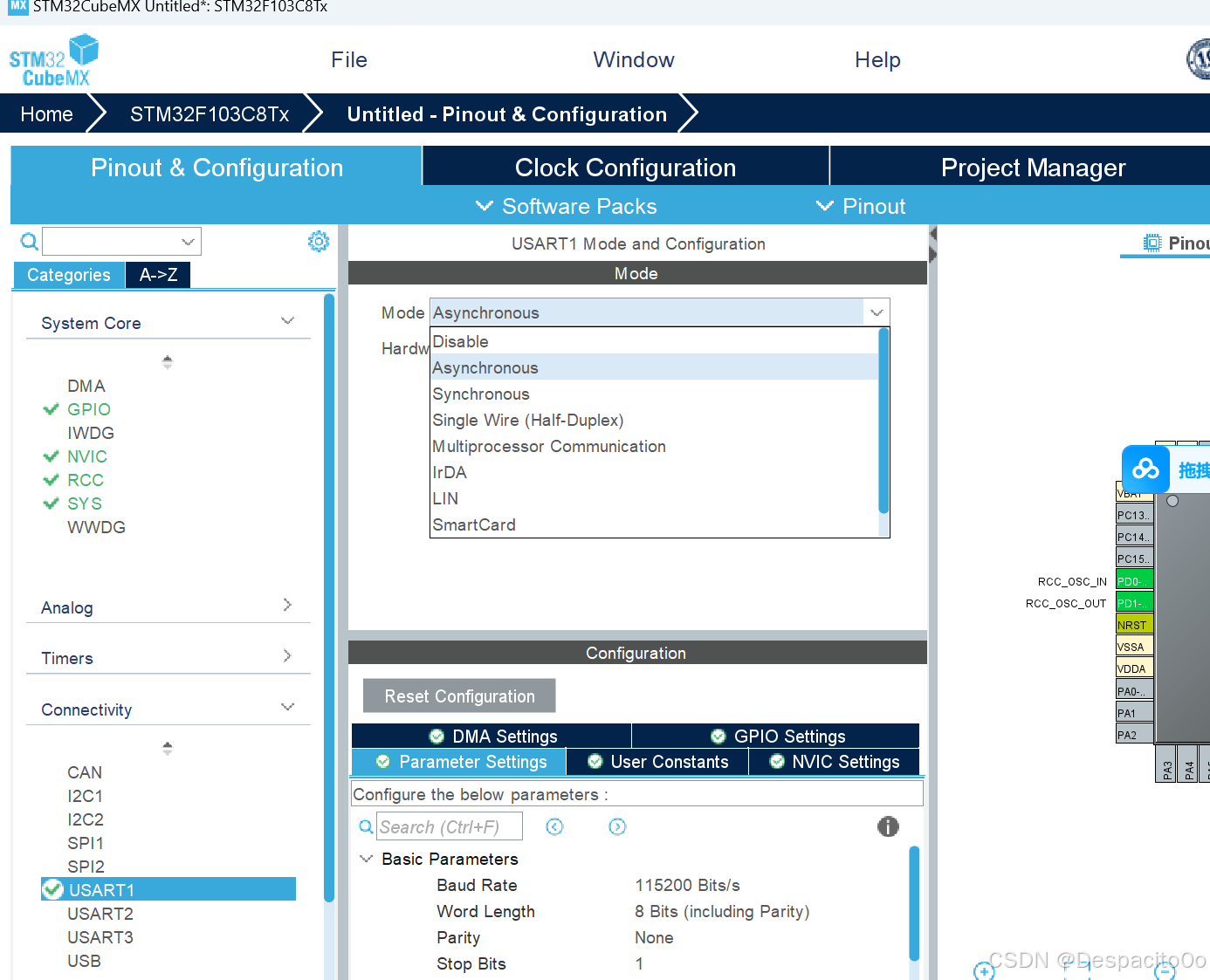Select green PD0 pin on chip
Viewport: 1210px width, 980px height.
(1134, 581)
